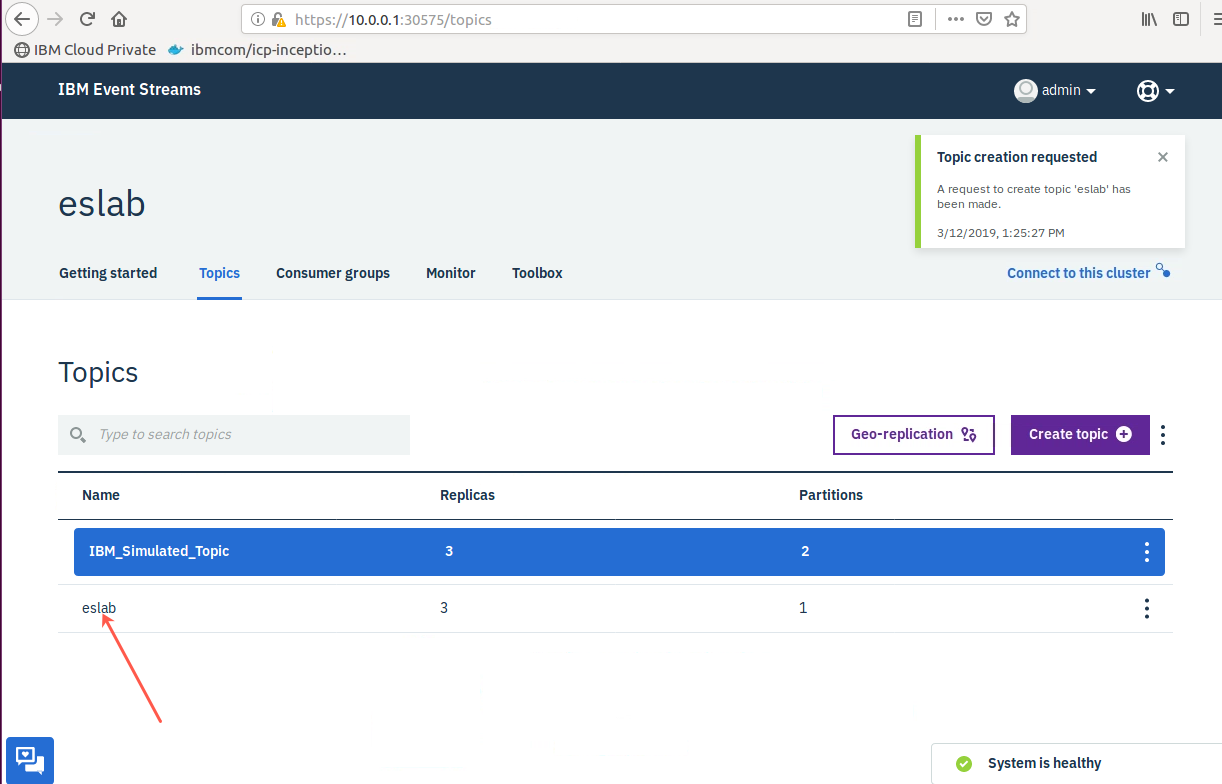Open the admin user dropdown
The image size is (1222, 784).
click(x=1055, y=90)
